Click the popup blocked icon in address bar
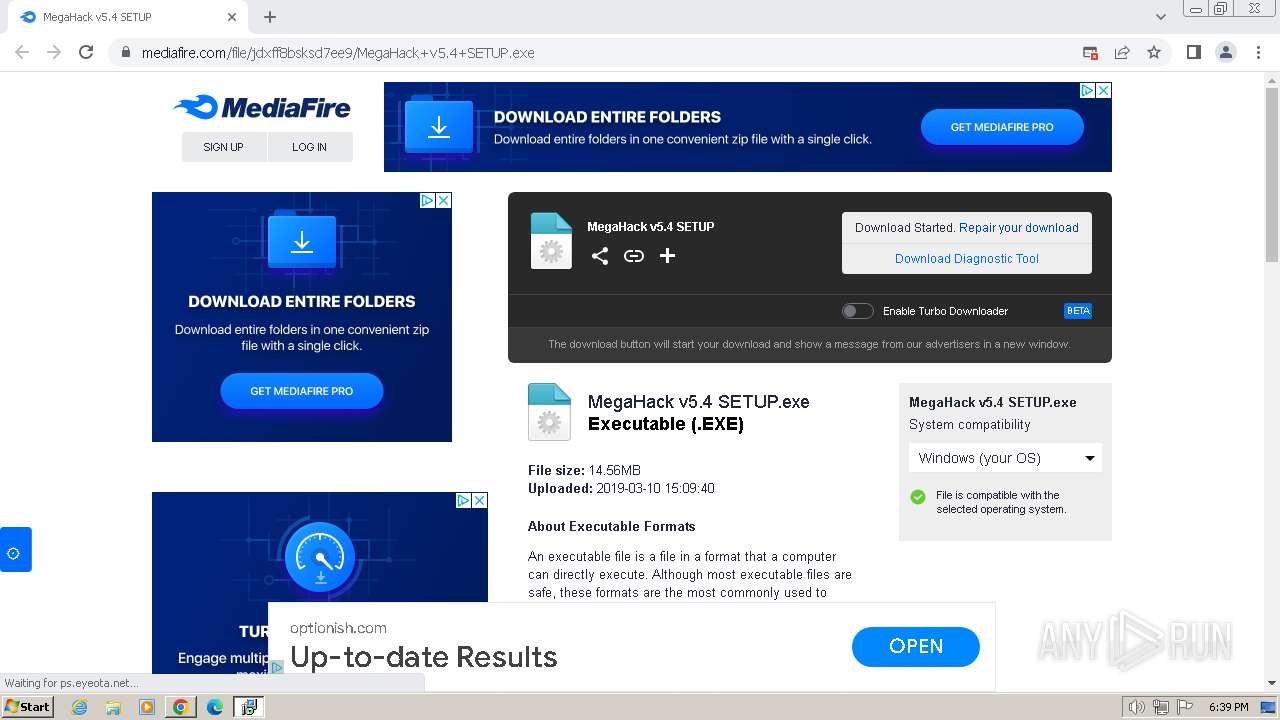The image size is (1280, 720). [x=1090, y=52]
